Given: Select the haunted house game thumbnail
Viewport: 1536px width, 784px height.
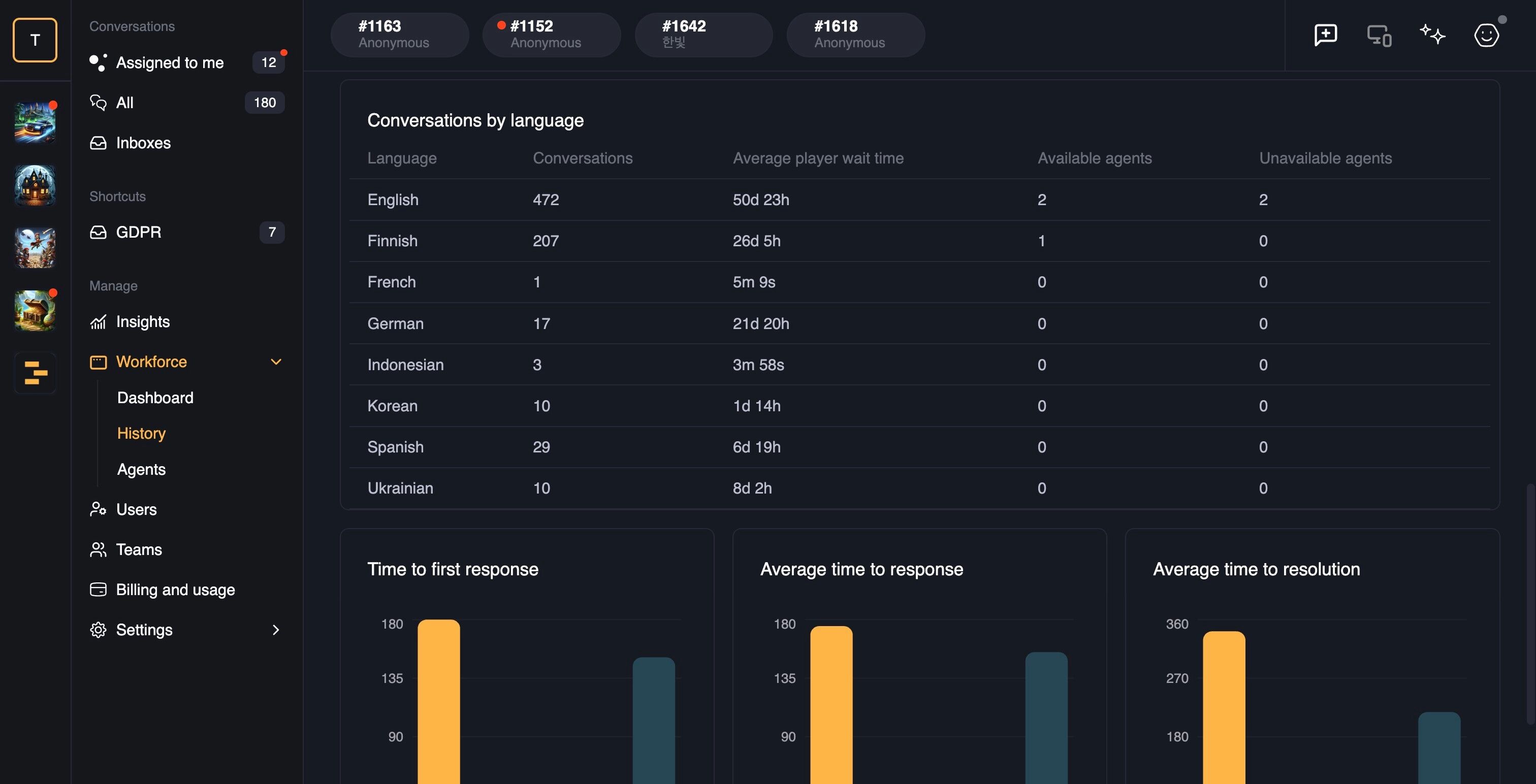Looking at the screenshot, I should click(35, 185).
